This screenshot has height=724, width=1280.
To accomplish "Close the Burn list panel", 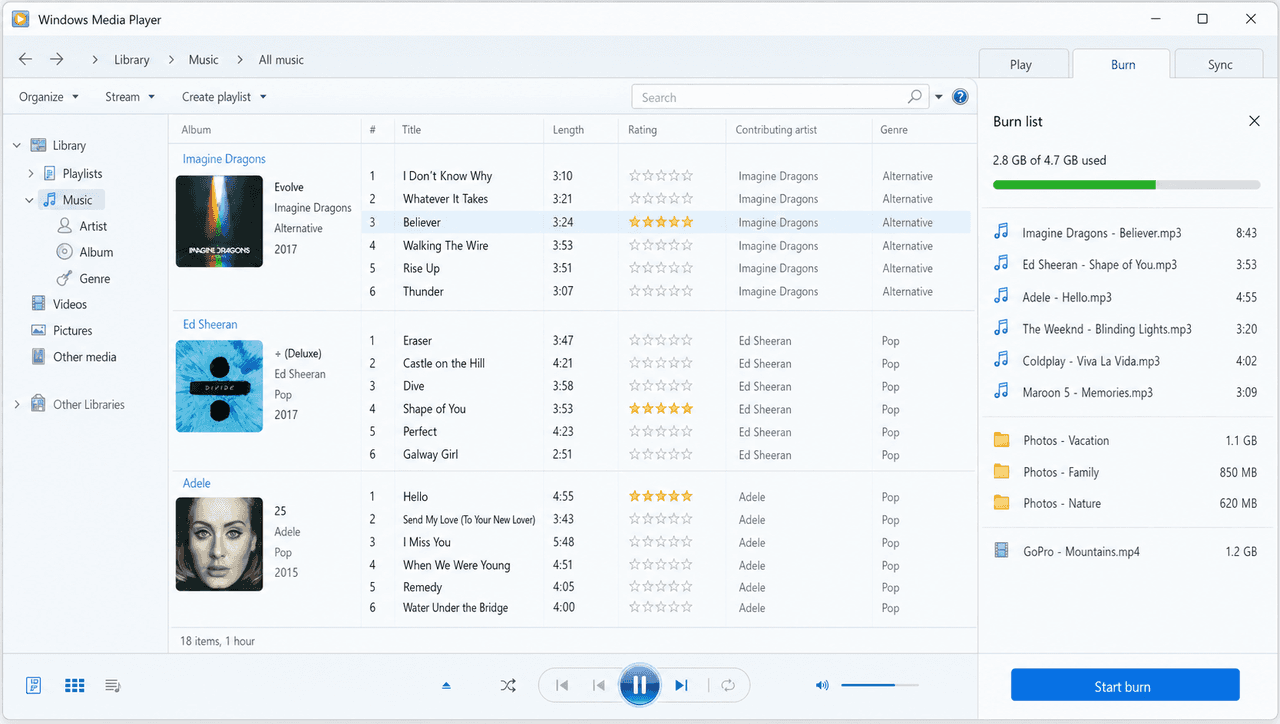I will (1254, 121).
